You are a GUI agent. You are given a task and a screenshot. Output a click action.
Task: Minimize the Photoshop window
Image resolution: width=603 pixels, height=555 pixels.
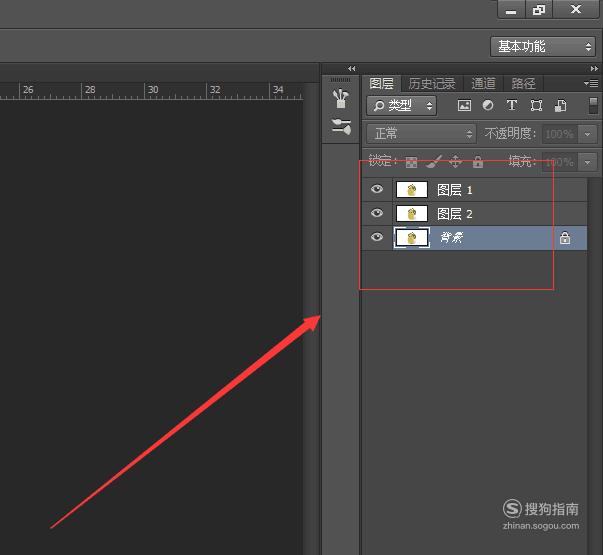point(511,10)
